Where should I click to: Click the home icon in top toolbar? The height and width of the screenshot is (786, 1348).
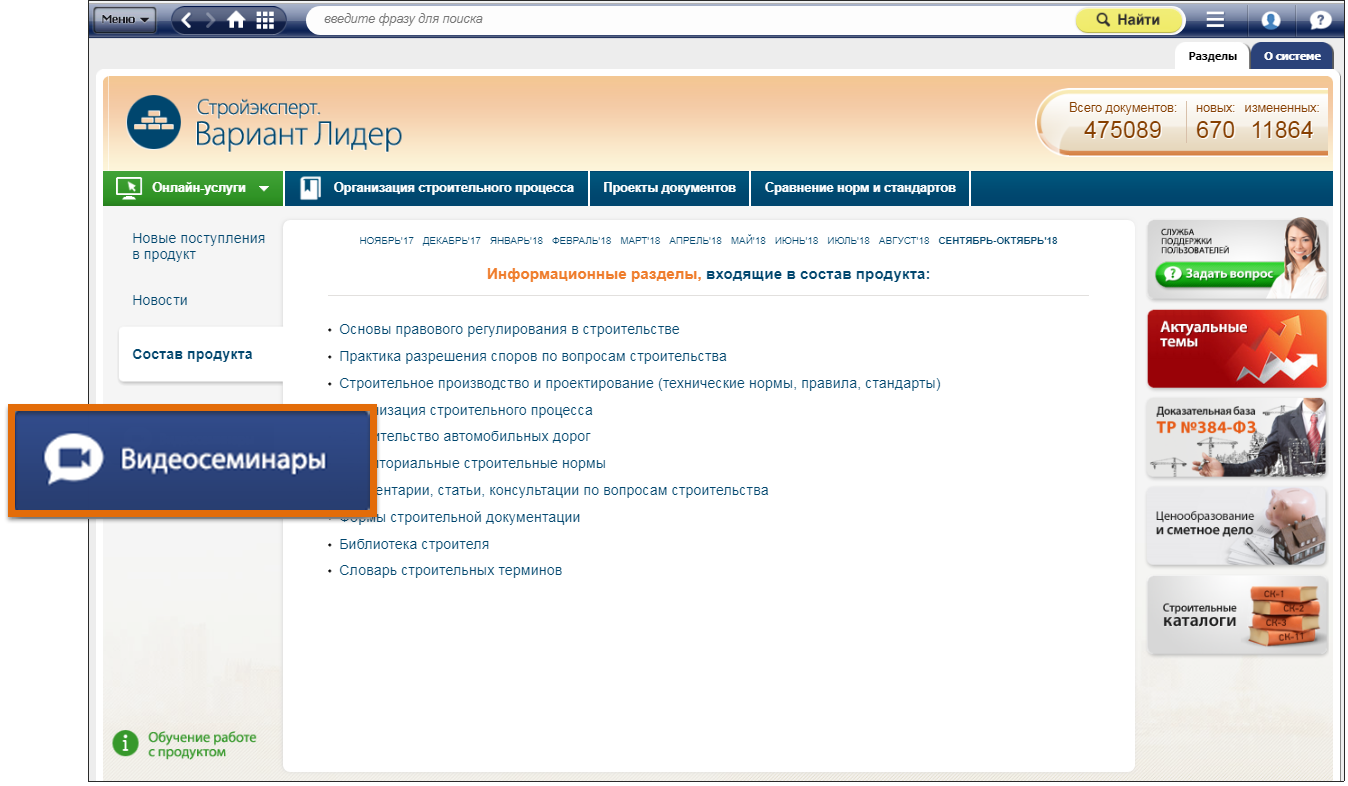(x=236, y=20)
